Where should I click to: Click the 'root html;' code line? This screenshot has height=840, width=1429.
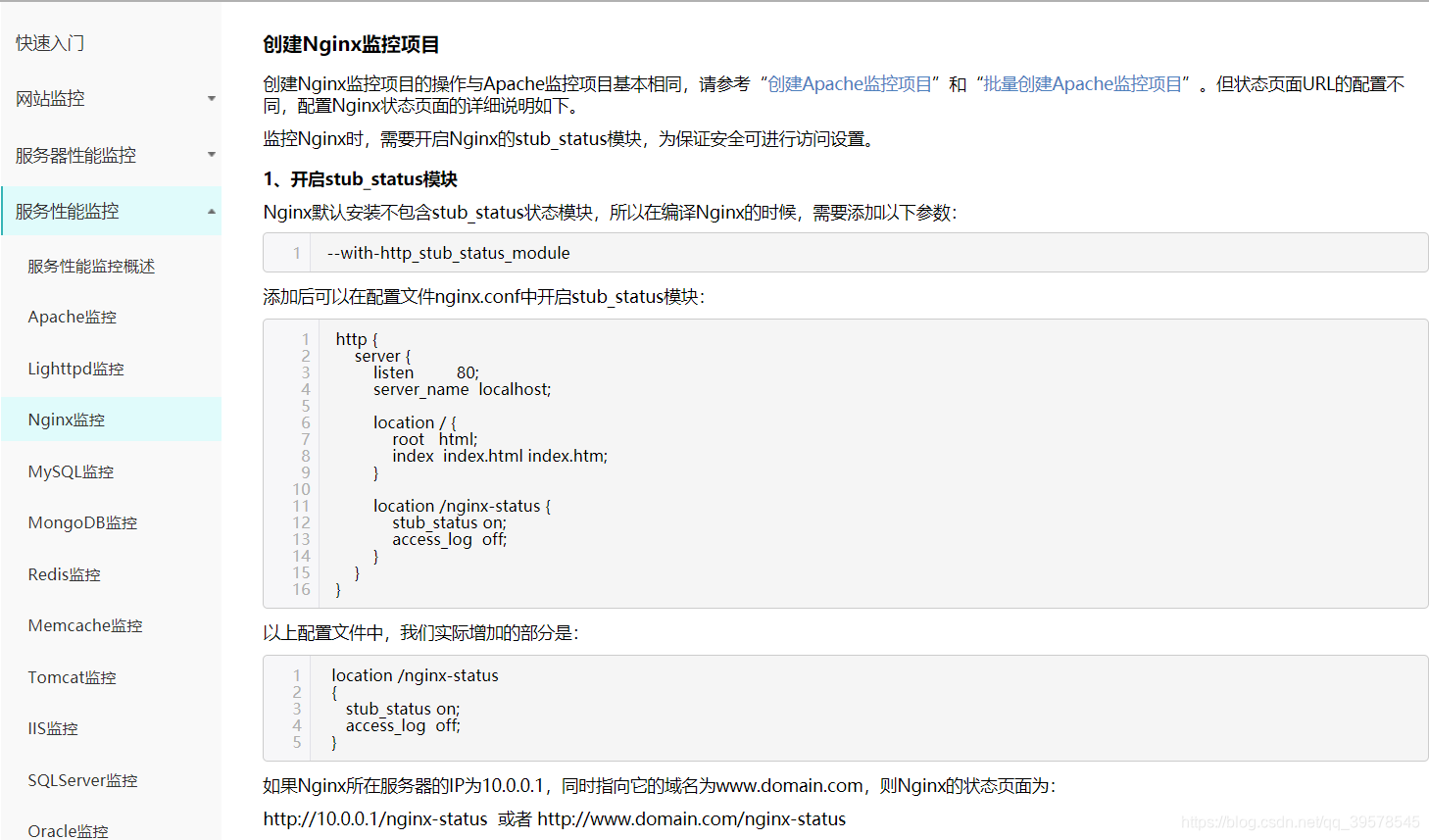pyautogui.click(x=435, y=439)
